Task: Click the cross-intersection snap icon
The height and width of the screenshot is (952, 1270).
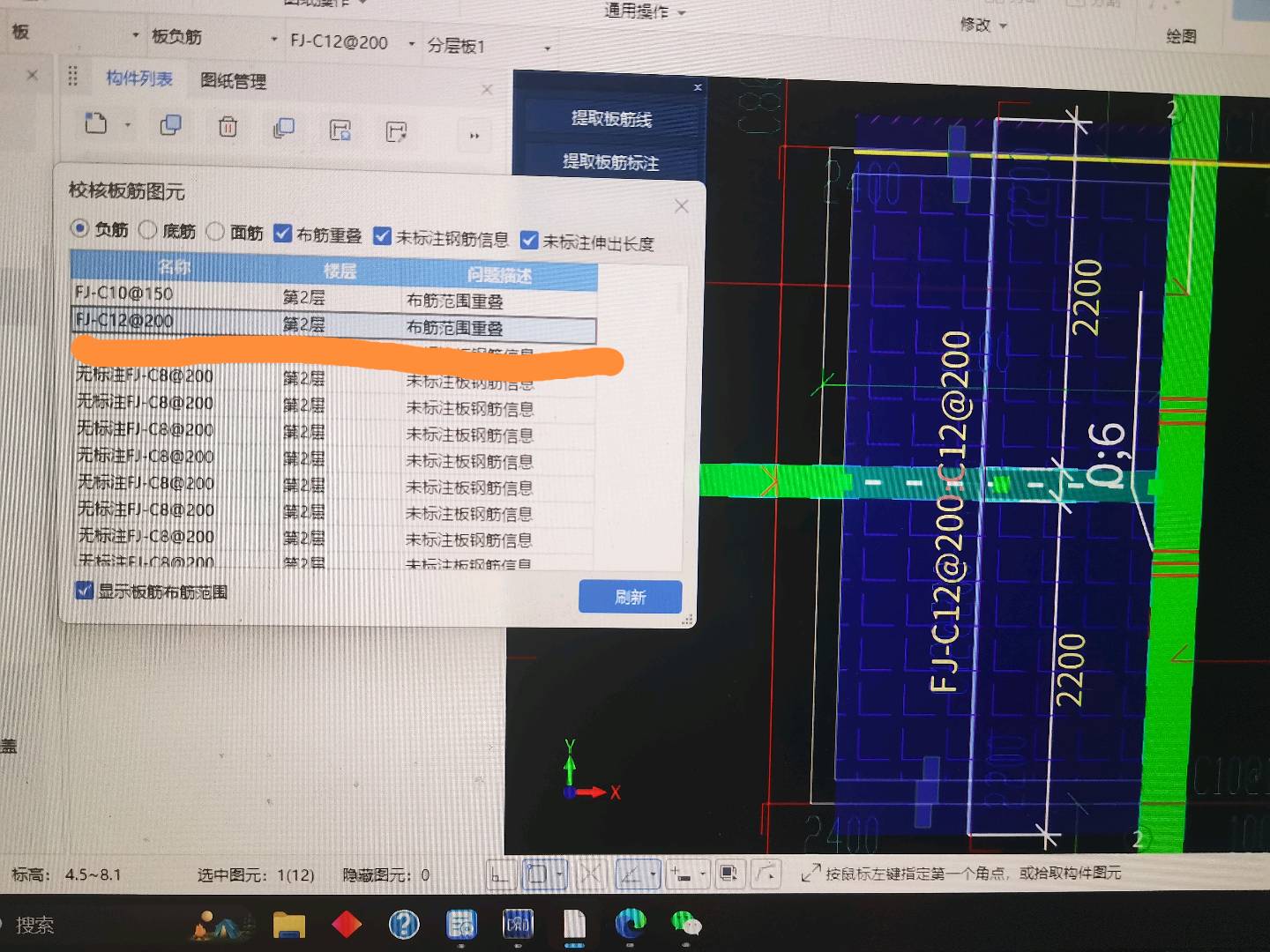Action: (591, 874)
